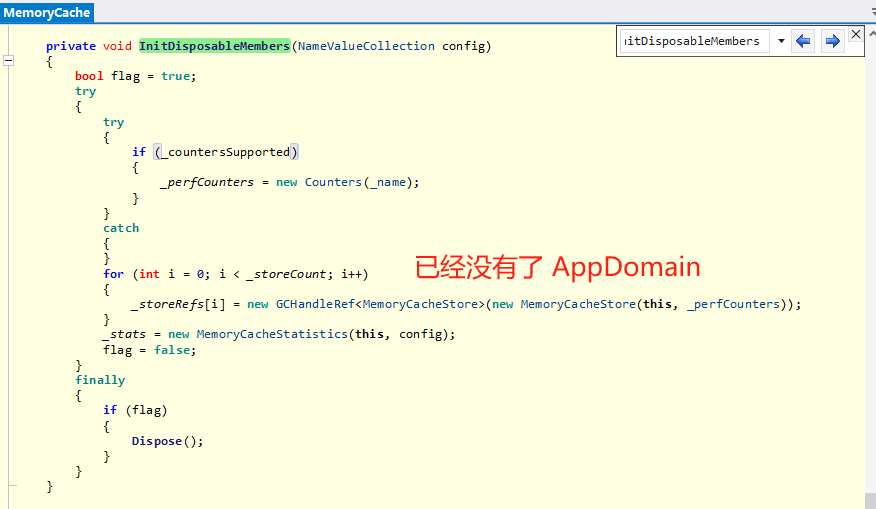Viewport: 876px width, 509px height.
Task: Switch to the MemoryCache tab
Action: (x=47, y=13)
